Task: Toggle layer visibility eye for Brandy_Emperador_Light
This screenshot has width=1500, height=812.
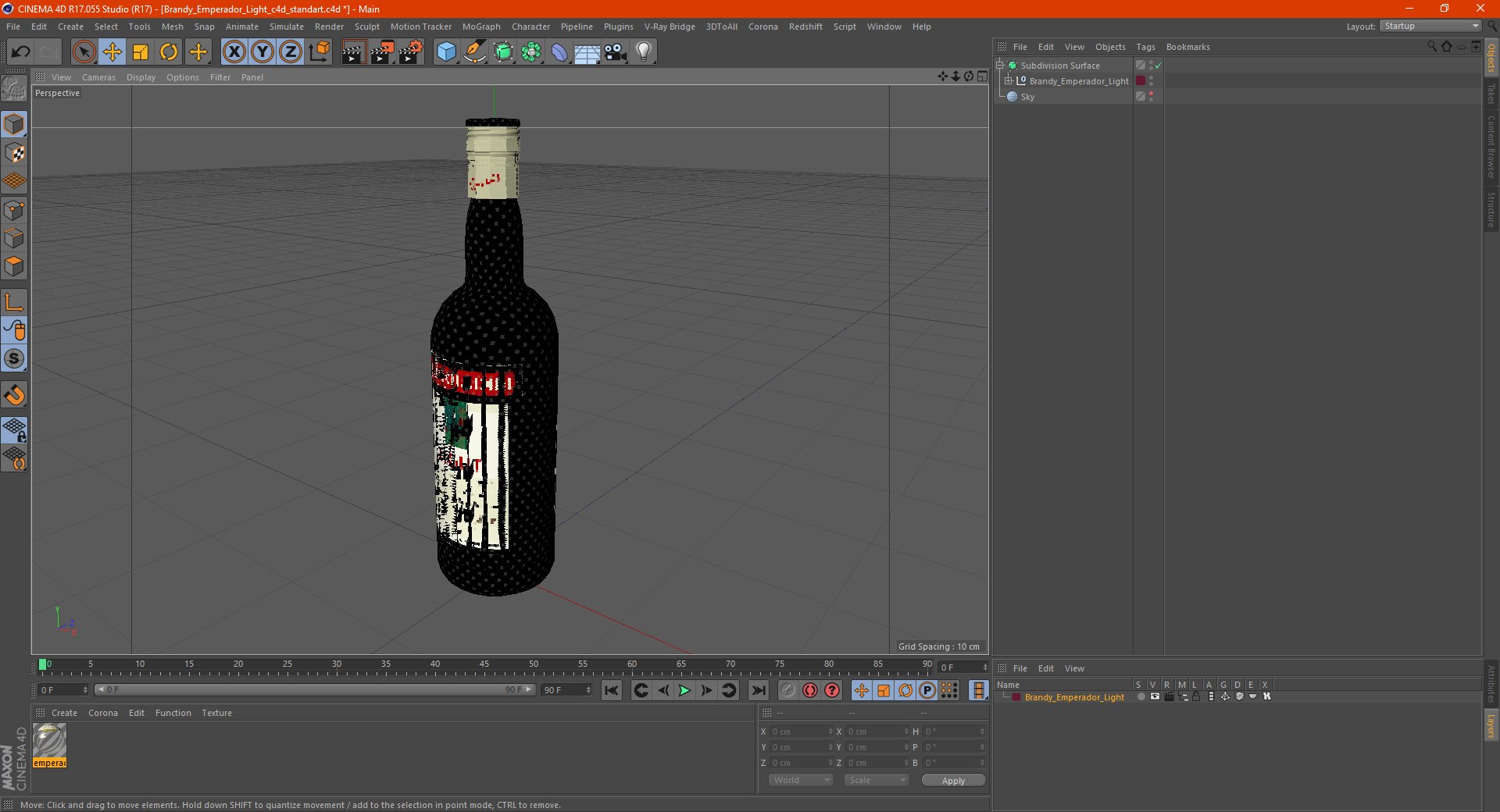Action: [x=1155, y=696]
